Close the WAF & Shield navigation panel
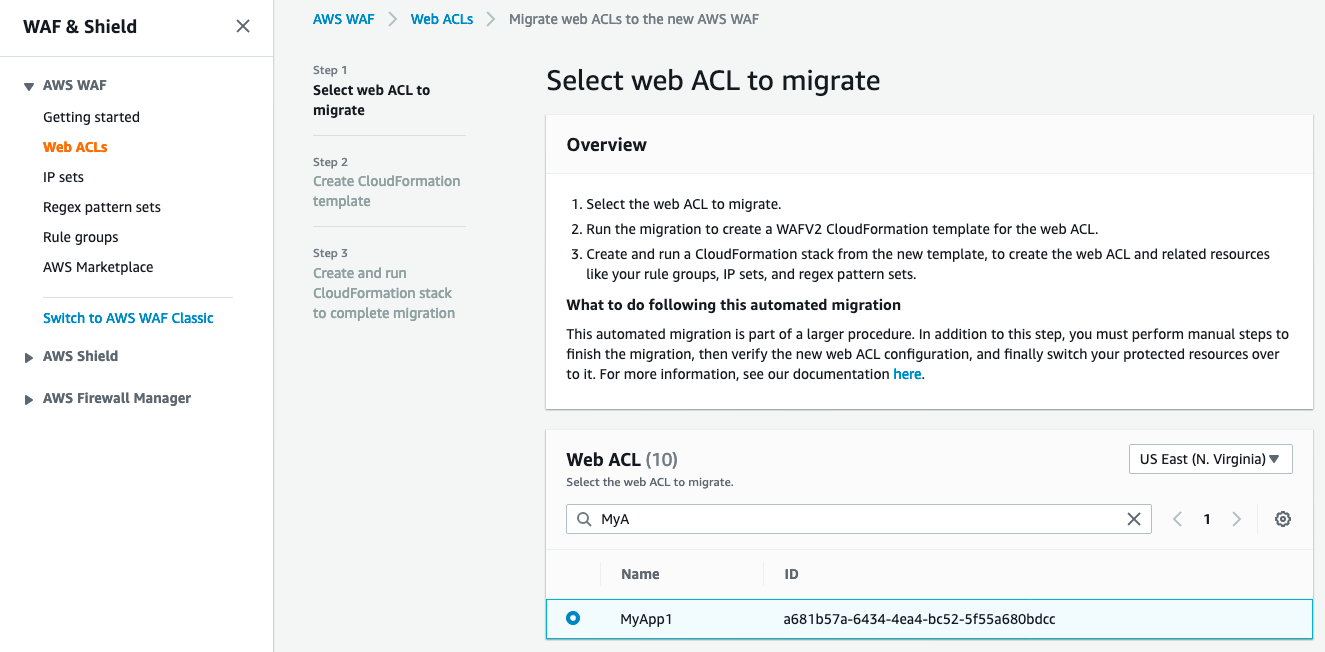Image resolution: width=1325 pixels, height=652 pixels. [x=242, y=26]
